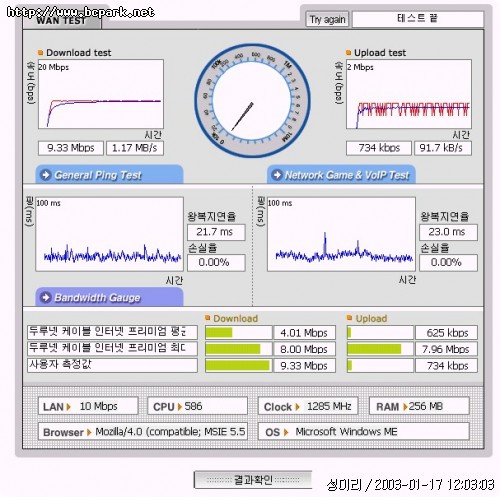Click the Upload test graph
The height and width of the screenshot is (497, 500).
409,94
